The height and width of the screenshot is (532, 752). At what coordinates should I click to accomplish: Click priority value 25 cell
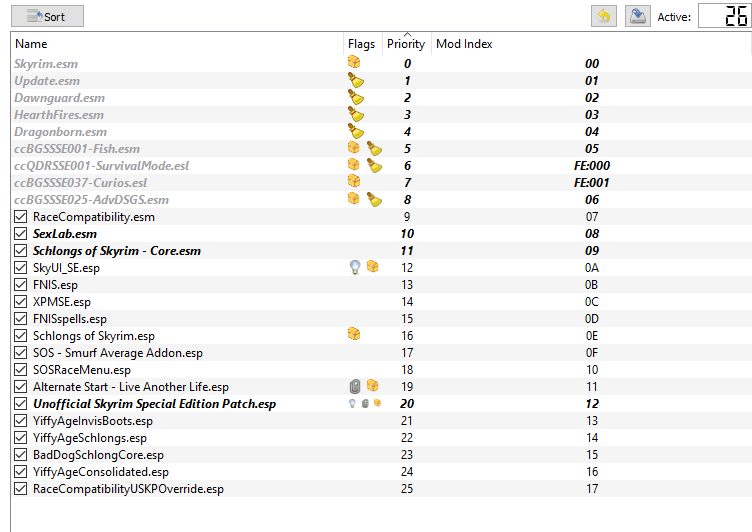click(407, 489)
